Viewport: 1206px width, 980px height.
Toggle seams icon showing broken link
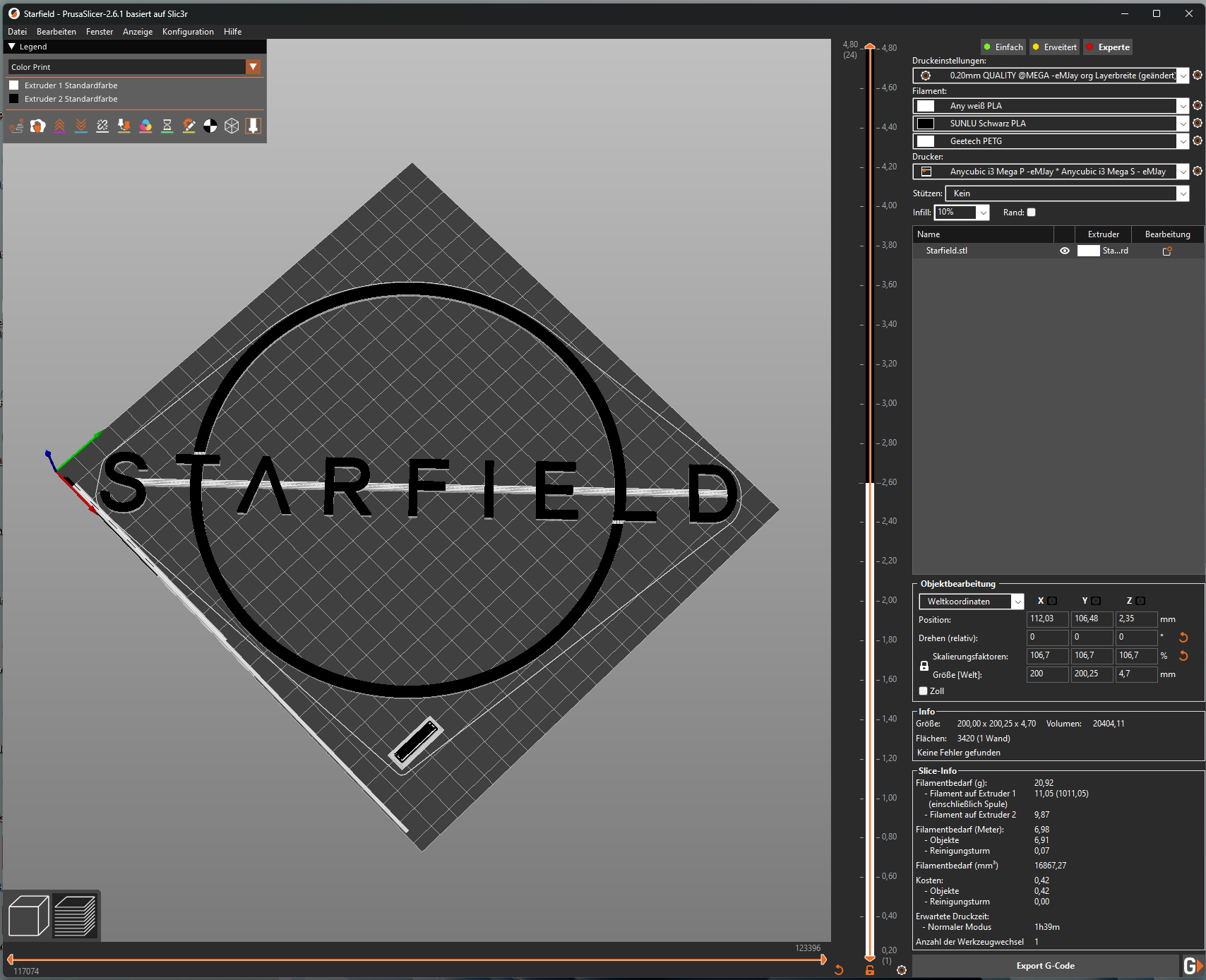(x=102, y=126)
